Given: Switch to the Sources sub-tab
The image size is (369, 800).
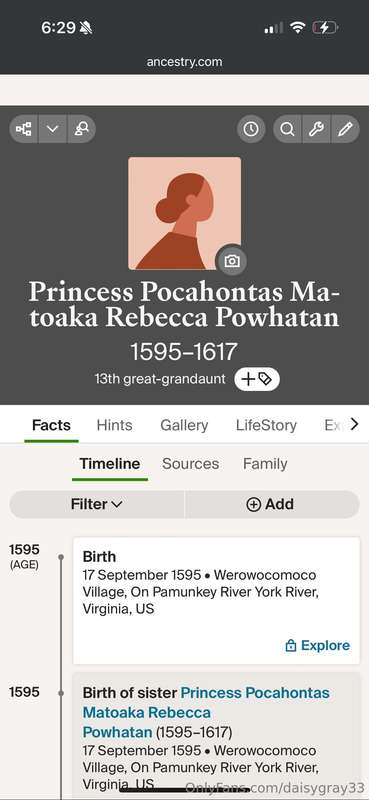Looking at the screenshot, I should (190, 464).
